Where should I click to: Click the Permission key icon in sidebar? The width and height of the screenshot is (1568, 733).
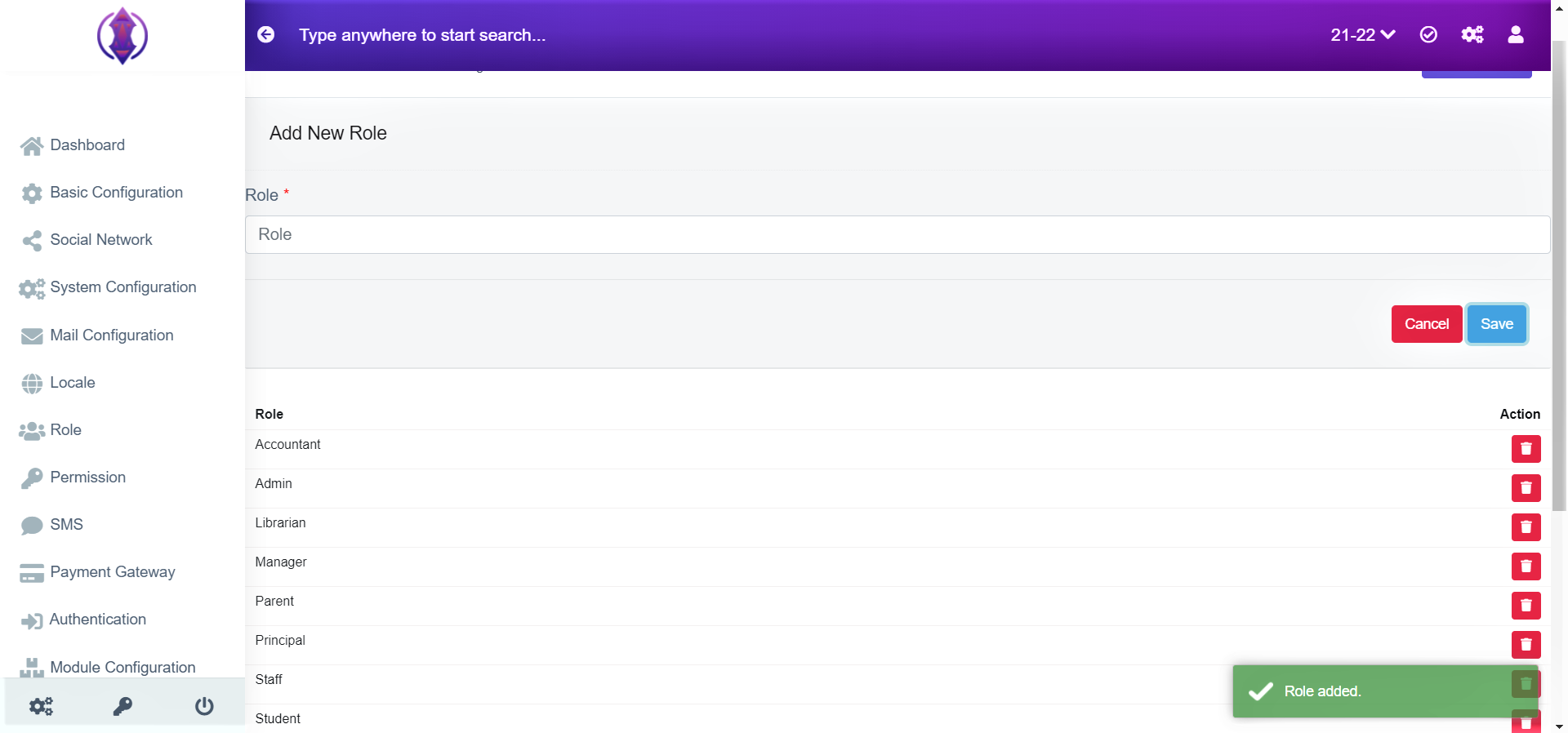coord(32,478)
